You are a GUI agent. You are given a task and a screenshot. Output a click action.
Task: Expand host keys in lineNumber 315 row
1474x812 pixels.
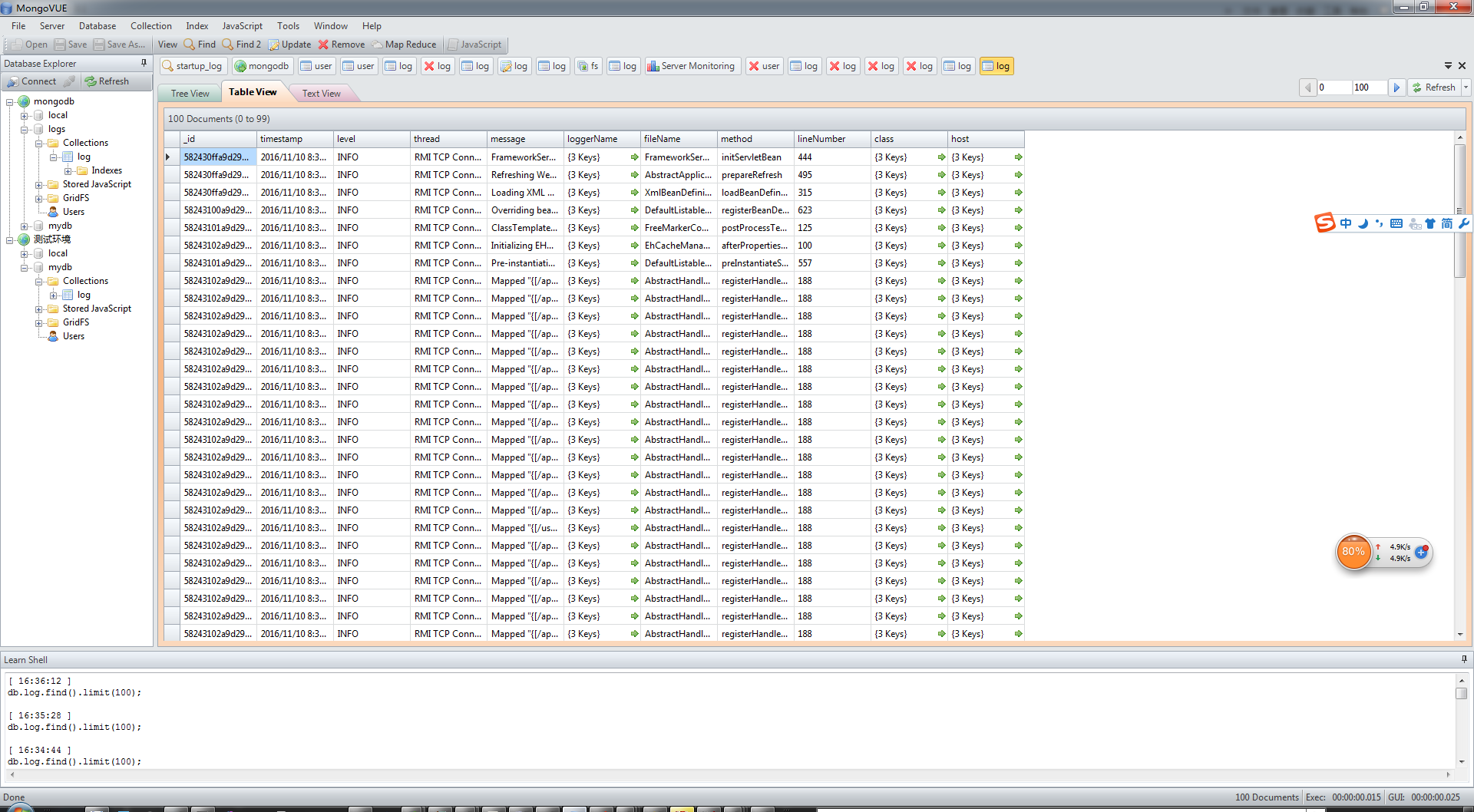1018,193
